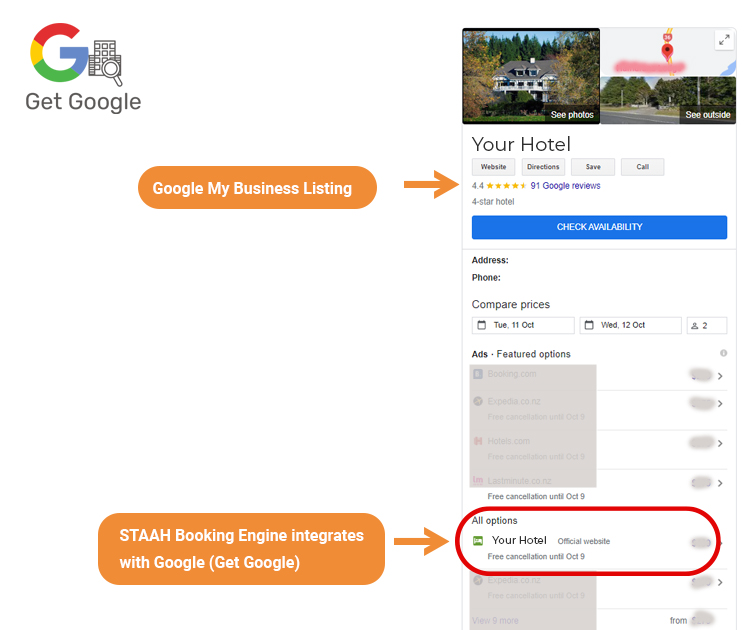This screenshot has width=750, height=630.
Task: Click the red map location pin
Action: (667, 51)
